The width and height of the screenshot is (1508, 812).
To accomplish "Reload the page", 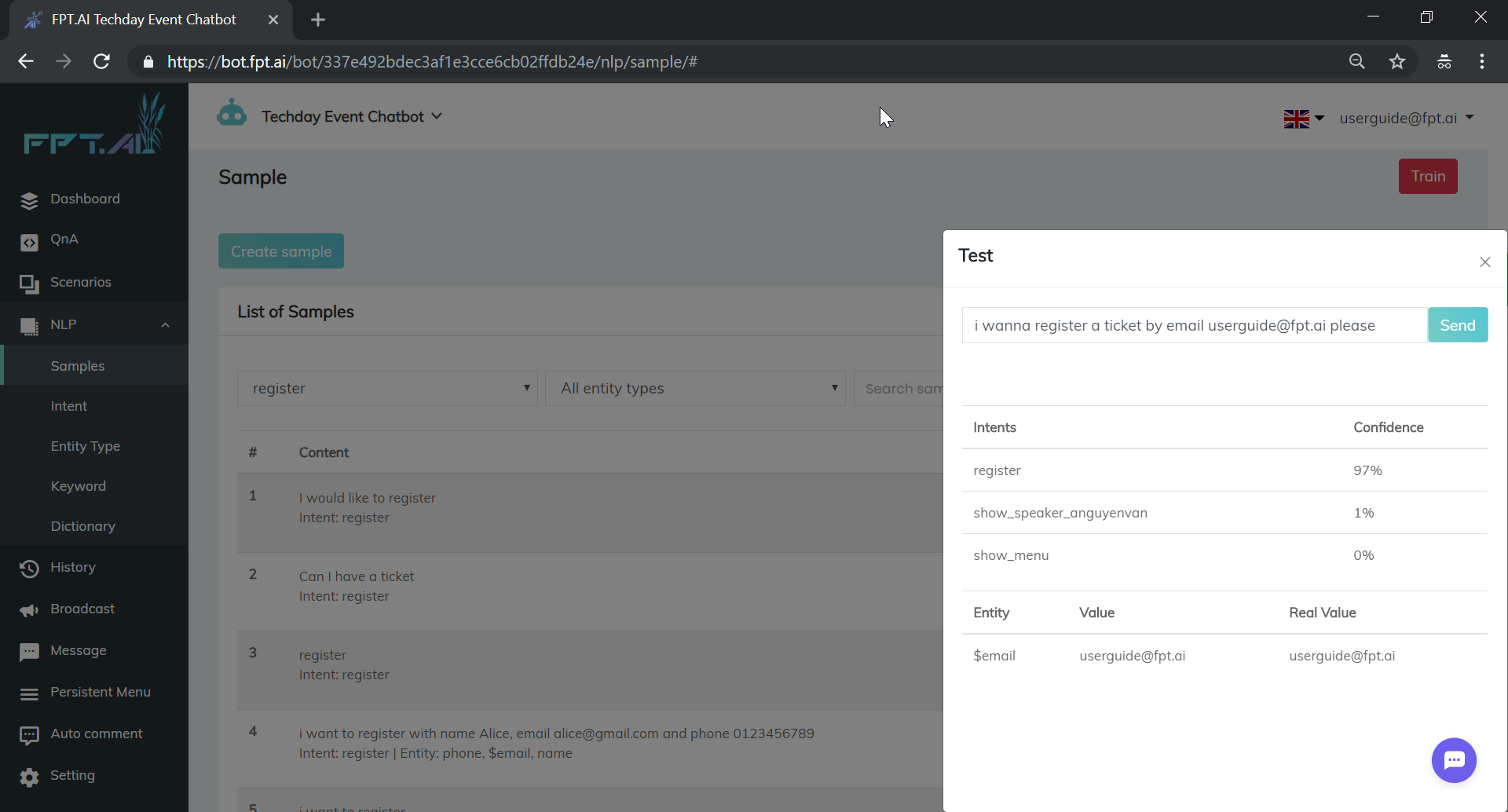I will click(x=101, y=61).
